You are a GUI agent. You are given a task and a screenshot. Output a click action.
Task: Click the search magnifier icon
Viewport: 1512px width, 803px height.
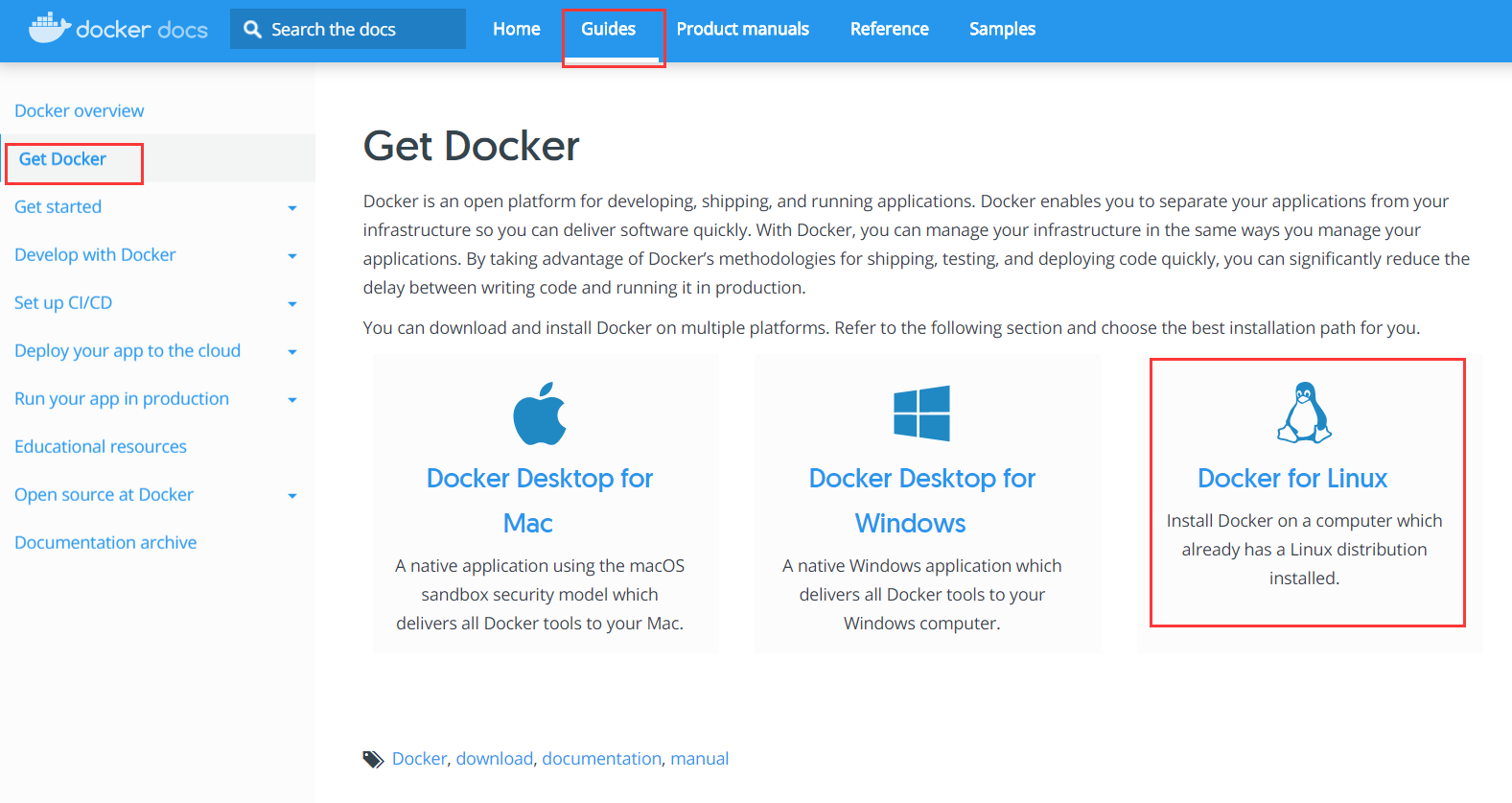[x=252, y=30]
